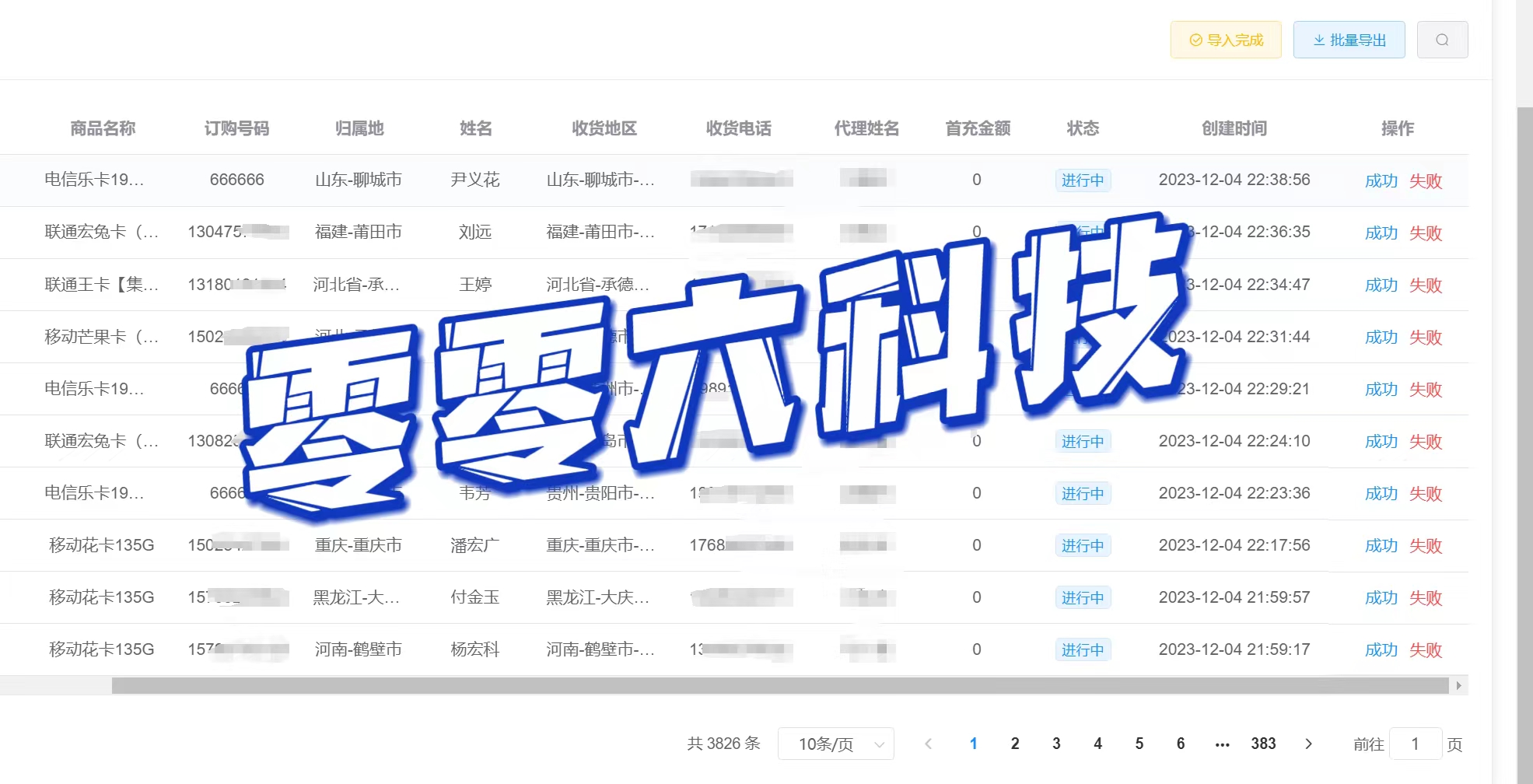
Task: Mark the 刘远 order as 成功
Action: click(x=1381, y=233)
